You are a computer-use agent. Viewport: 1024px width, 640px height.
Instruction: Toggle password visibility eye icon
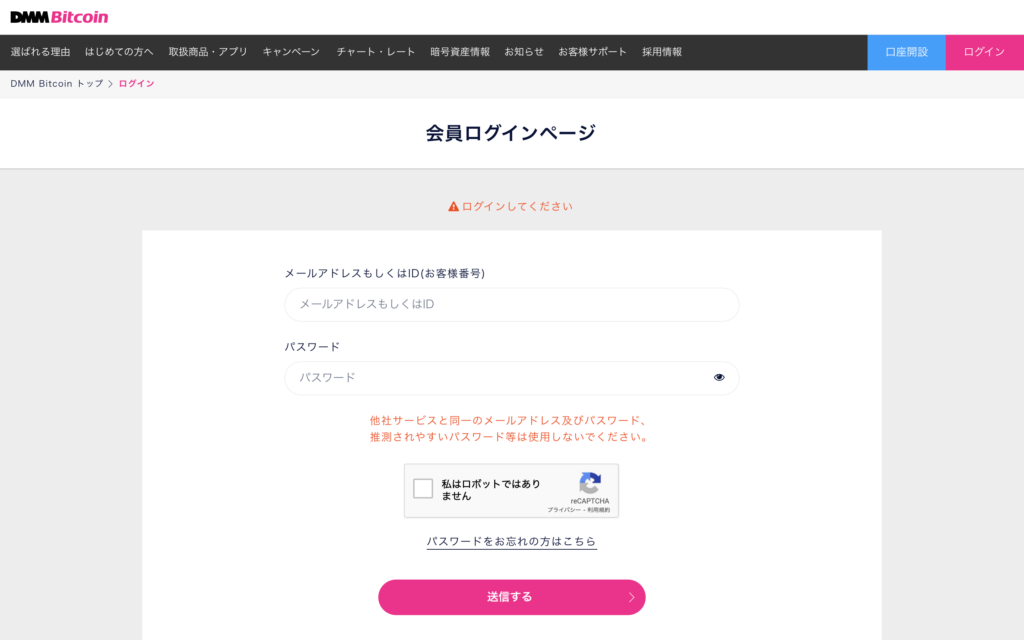tap(719, 377)
